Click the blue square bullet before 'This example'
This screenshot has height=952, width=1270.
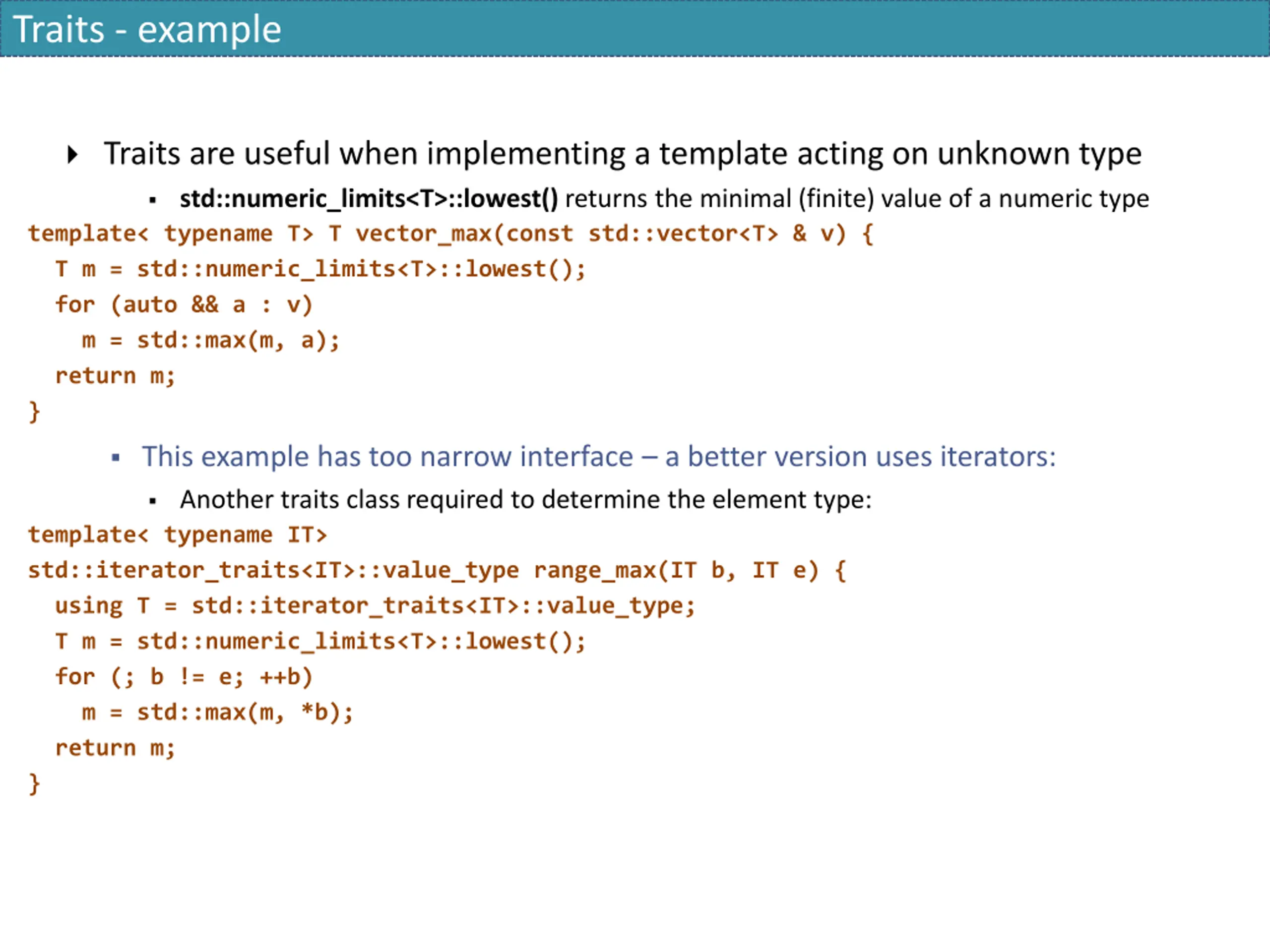point(116,458)
